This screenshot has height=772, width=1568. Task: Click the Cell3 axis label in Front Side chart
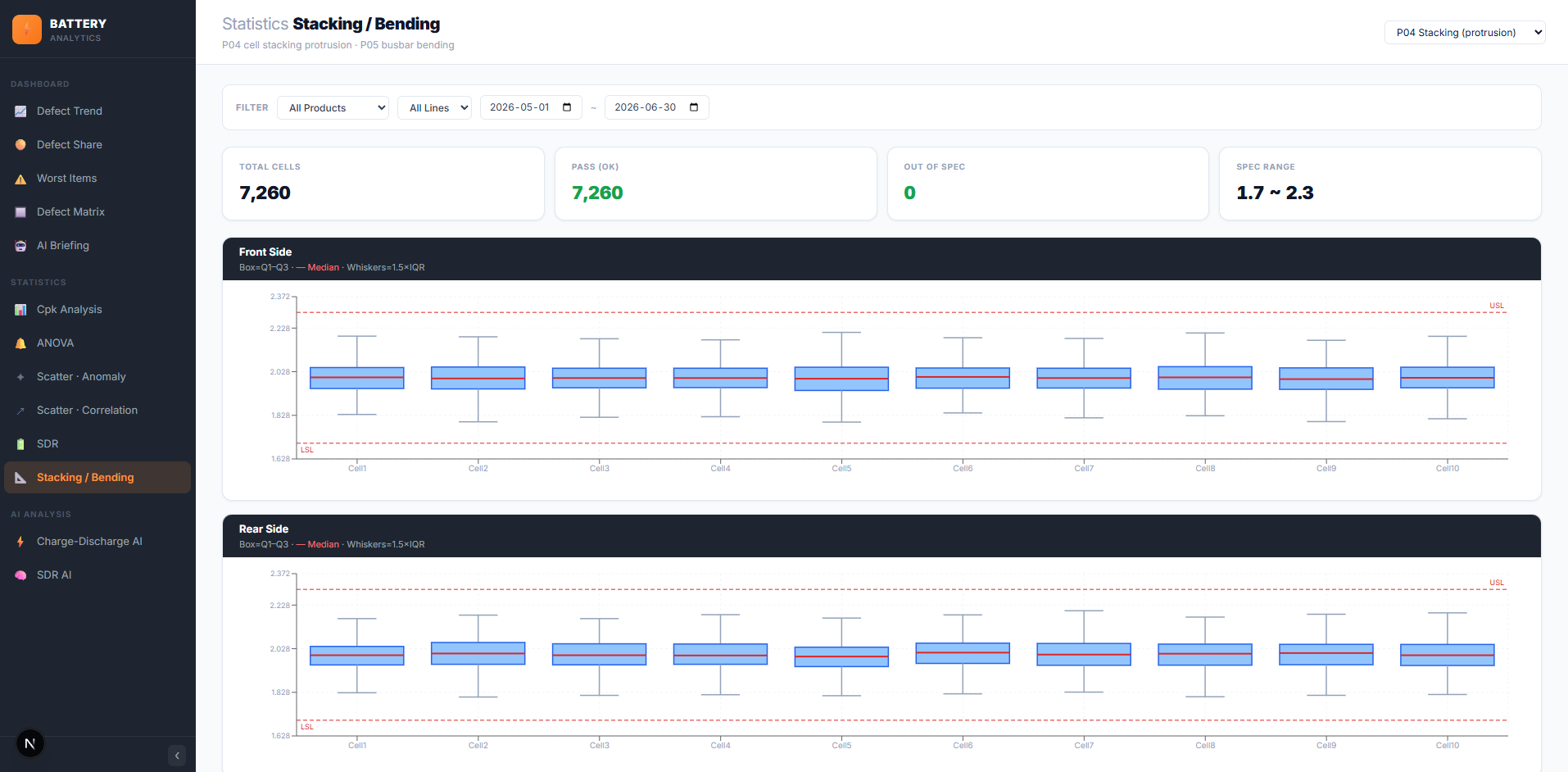pos(600,469)
